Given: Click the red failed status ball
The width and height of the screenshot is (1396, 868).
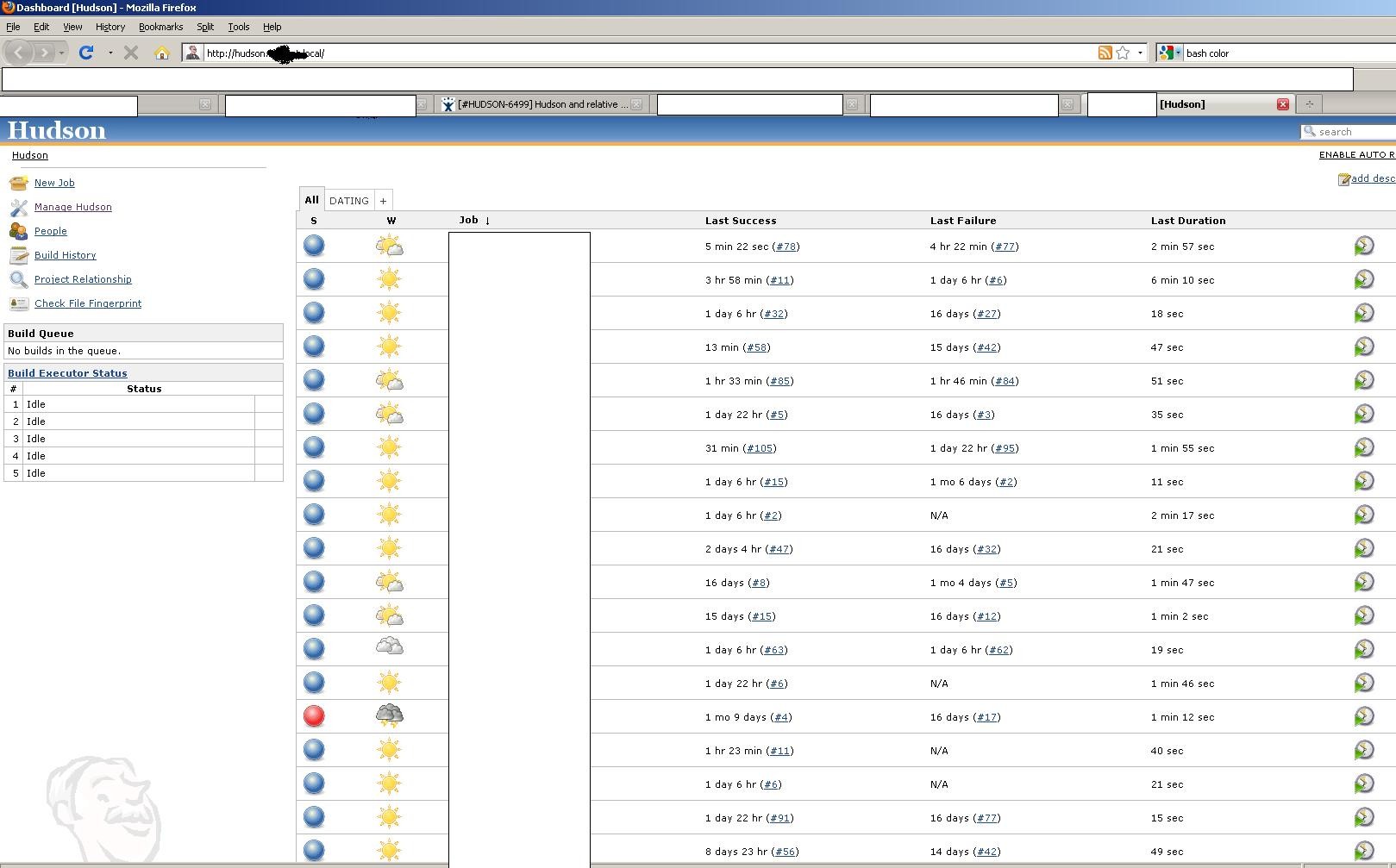Looking at the screenshot, I should tap(314, 715).
